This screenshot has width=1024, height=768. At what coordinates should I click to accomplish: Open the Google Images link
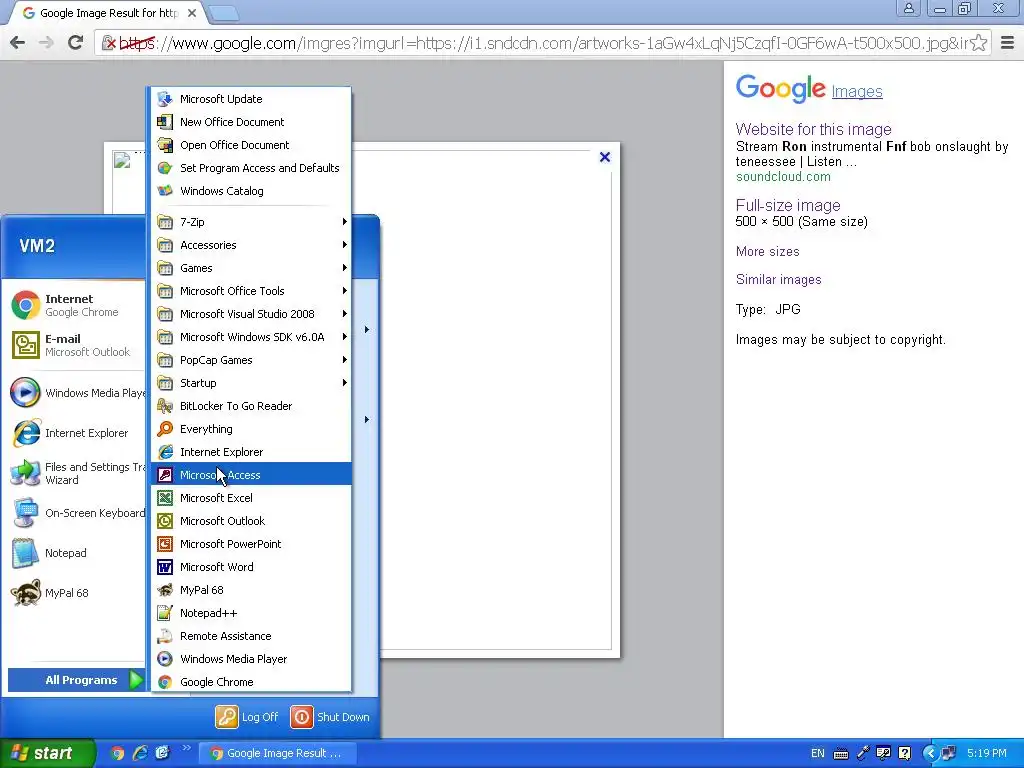click(x=857, y=91)
